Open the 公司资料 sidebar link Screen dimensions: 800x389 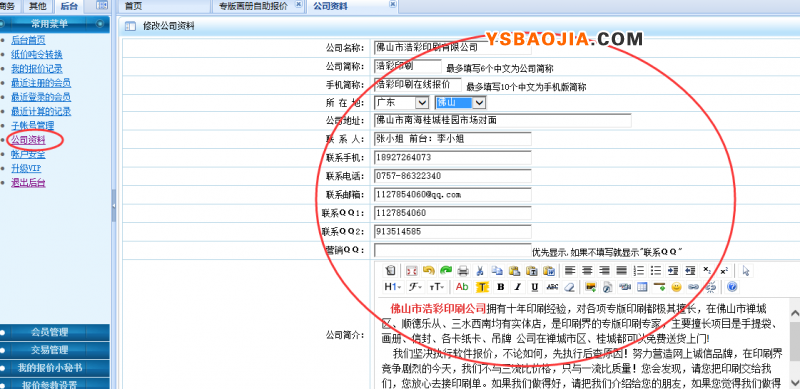28,140
